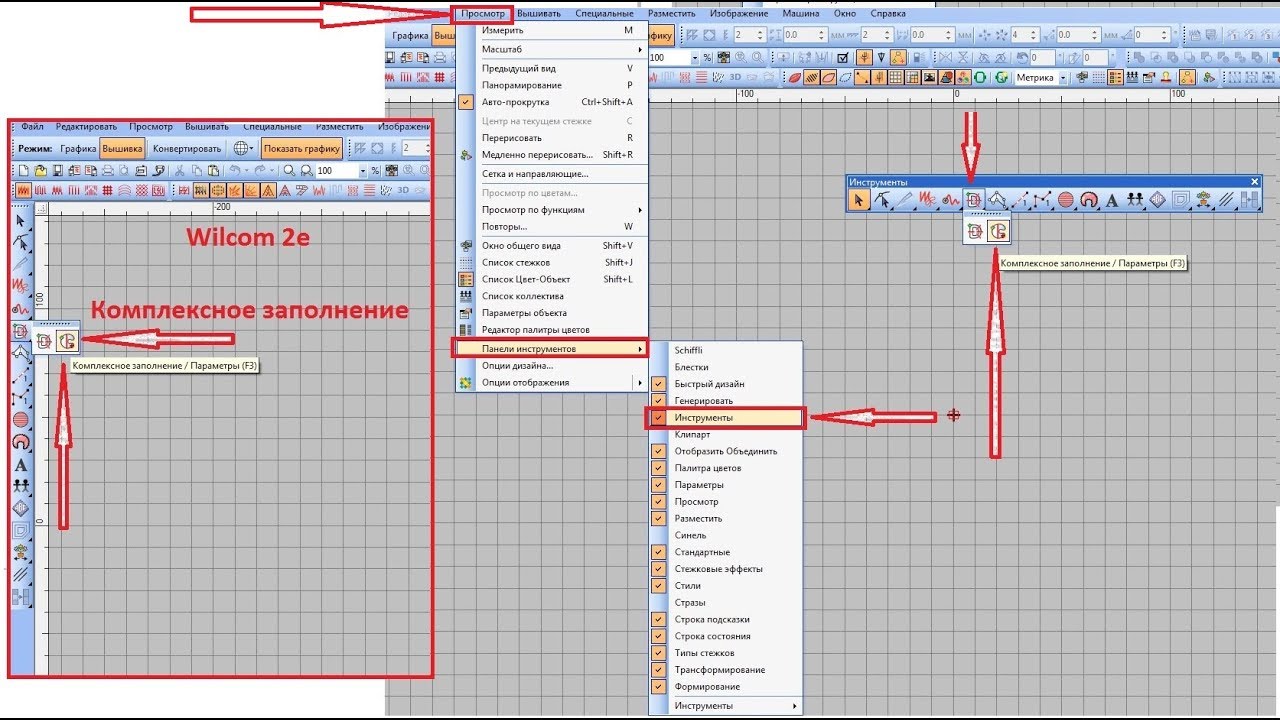Toggle the Стежковые эффекты toolbar checkbox
The image size is (1280, 720).
point(658,569)
